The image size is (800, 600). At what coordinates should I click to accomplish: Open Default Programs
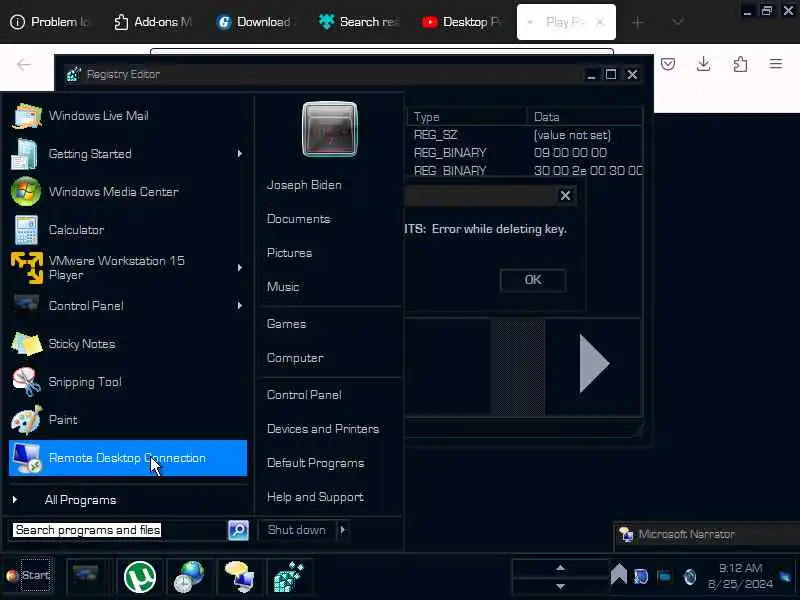(x=315, y=463)
